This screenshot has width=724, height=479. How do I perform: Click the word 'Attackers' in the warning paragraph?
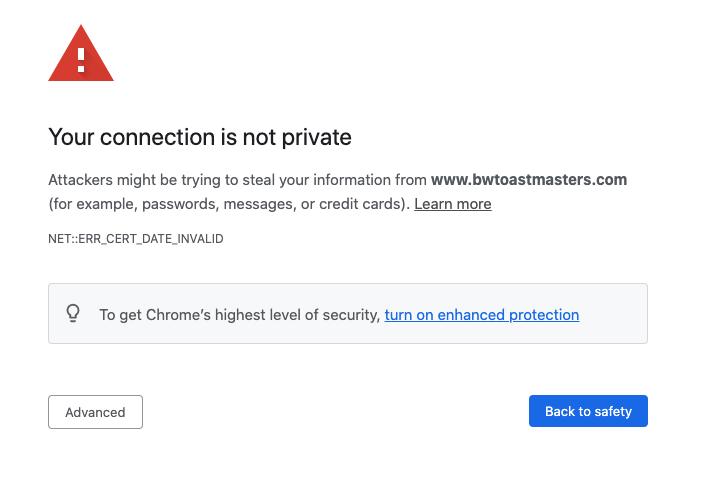coord(80,180)
